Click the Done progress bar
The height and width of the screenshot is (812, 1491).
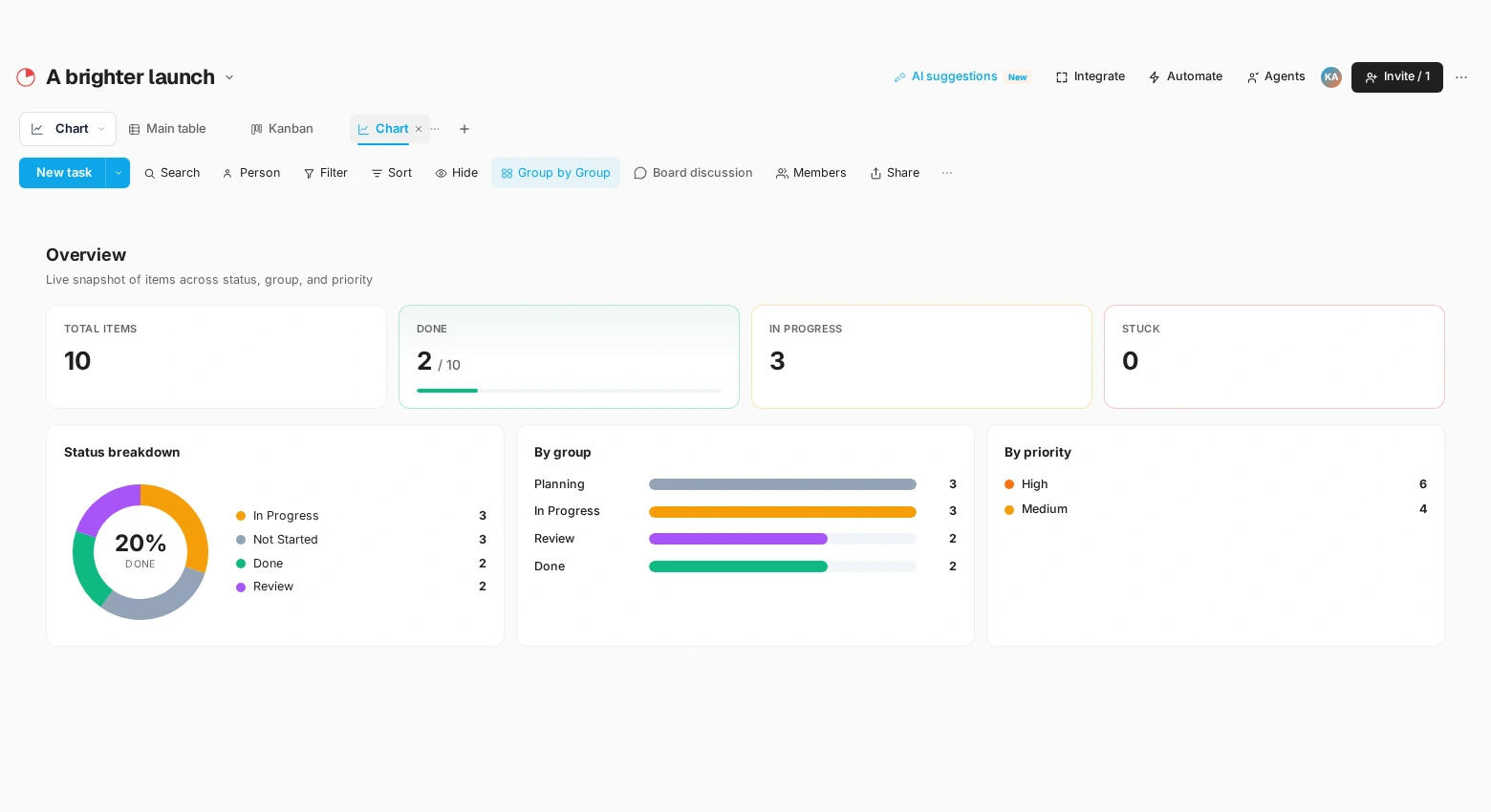point(569,391)
